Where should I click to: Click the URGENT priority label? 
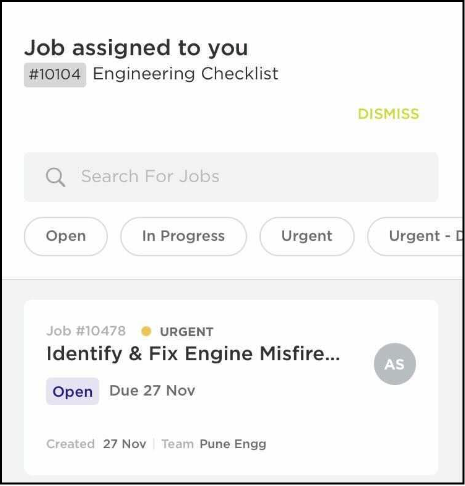click(x=187, y=332)
